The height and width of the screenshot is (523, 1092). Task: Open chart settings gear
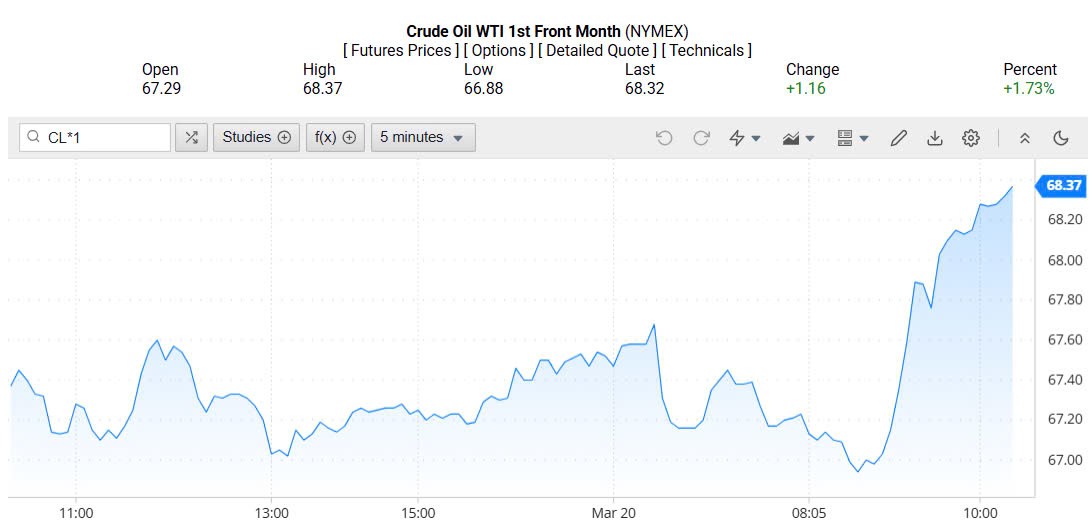tap(970, 138)
